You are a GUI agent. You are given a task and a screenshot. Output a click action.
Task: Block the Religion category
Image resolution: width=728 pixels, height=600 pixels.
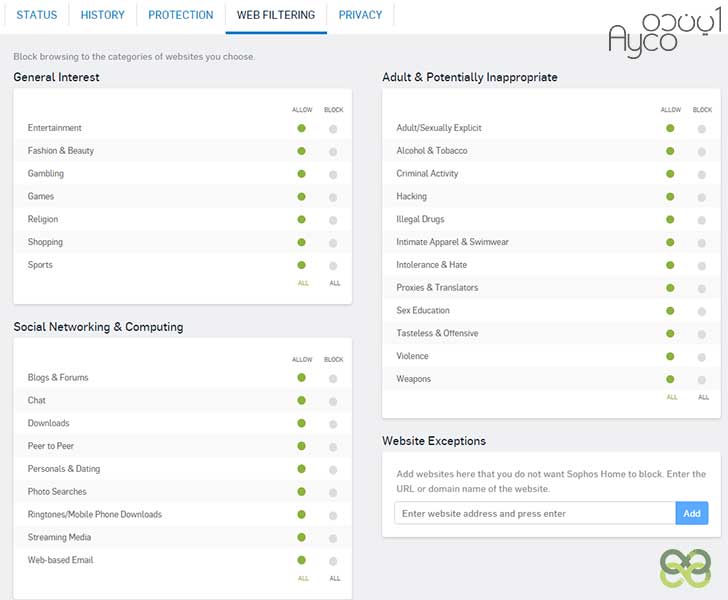333,220
